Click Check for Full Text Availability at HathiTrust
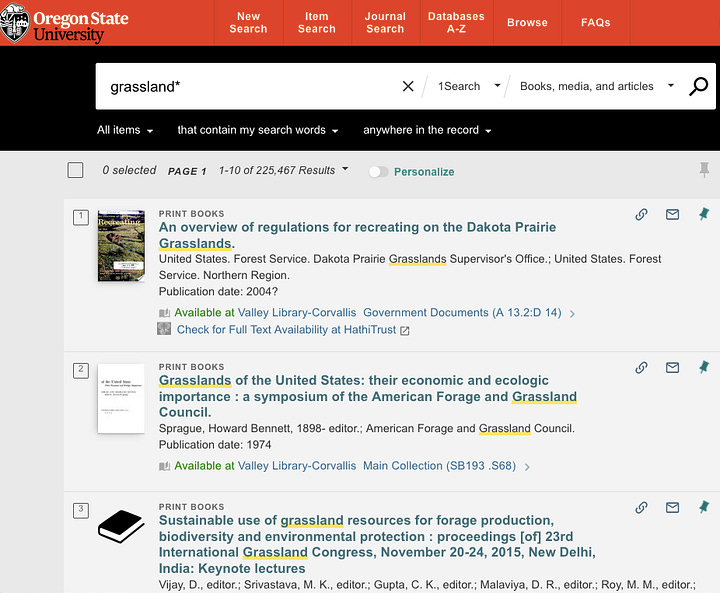The image size is (720, 593). (287, 330)
